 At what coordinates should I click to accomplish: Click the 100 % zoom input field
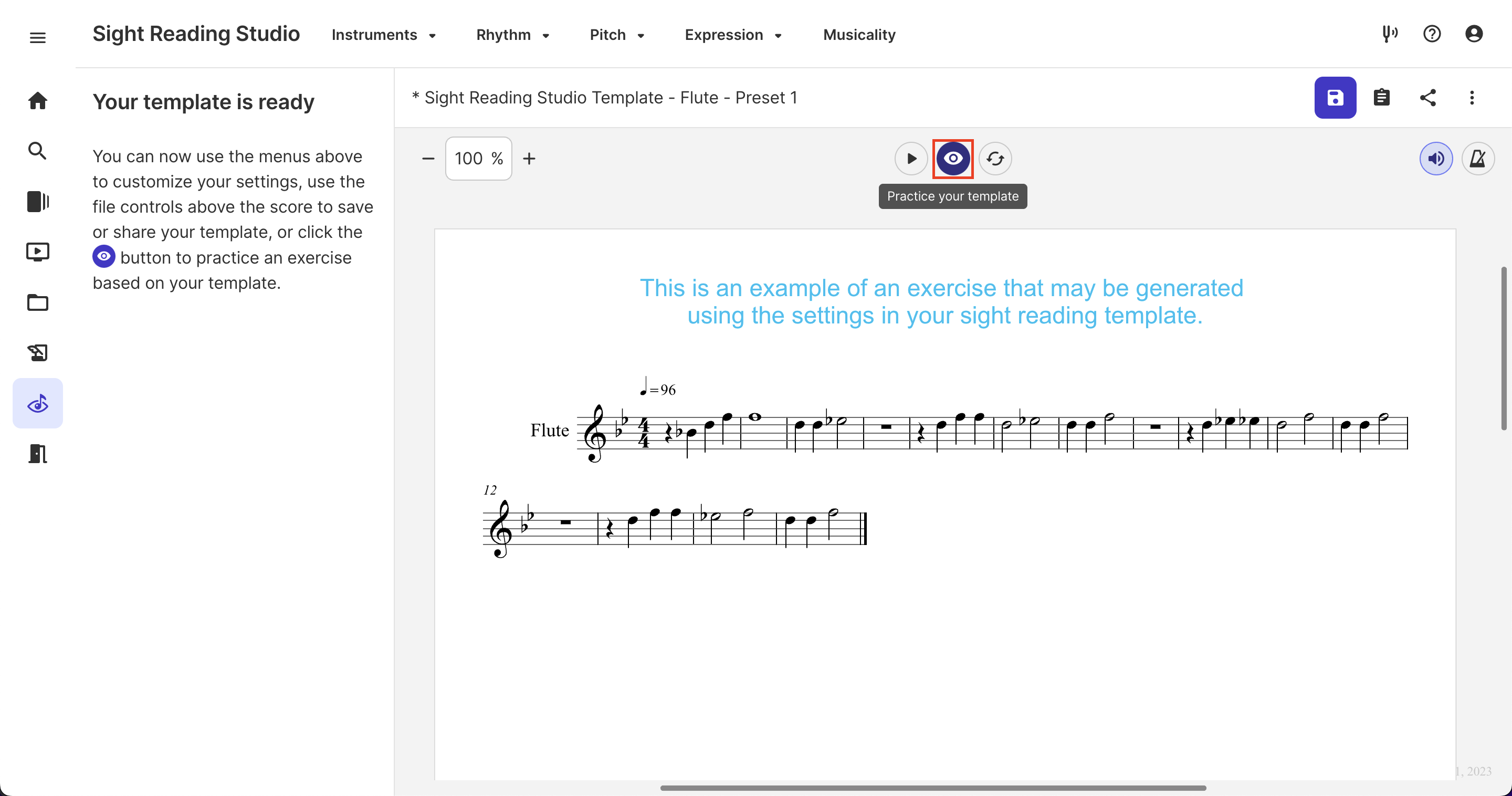pyautogui.click(x=478, y=159)
